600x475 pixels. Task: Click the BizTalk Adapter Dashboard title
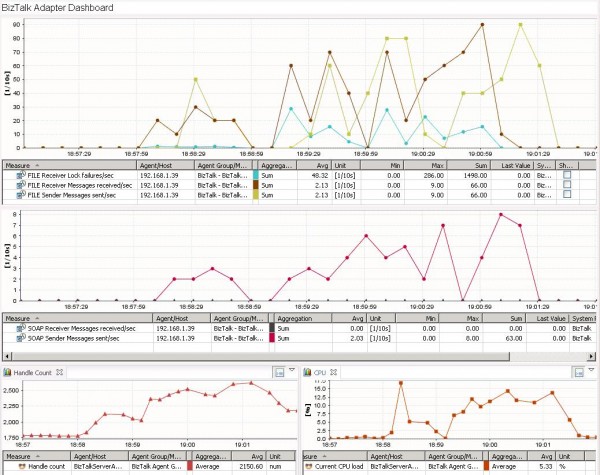(57, 8)
